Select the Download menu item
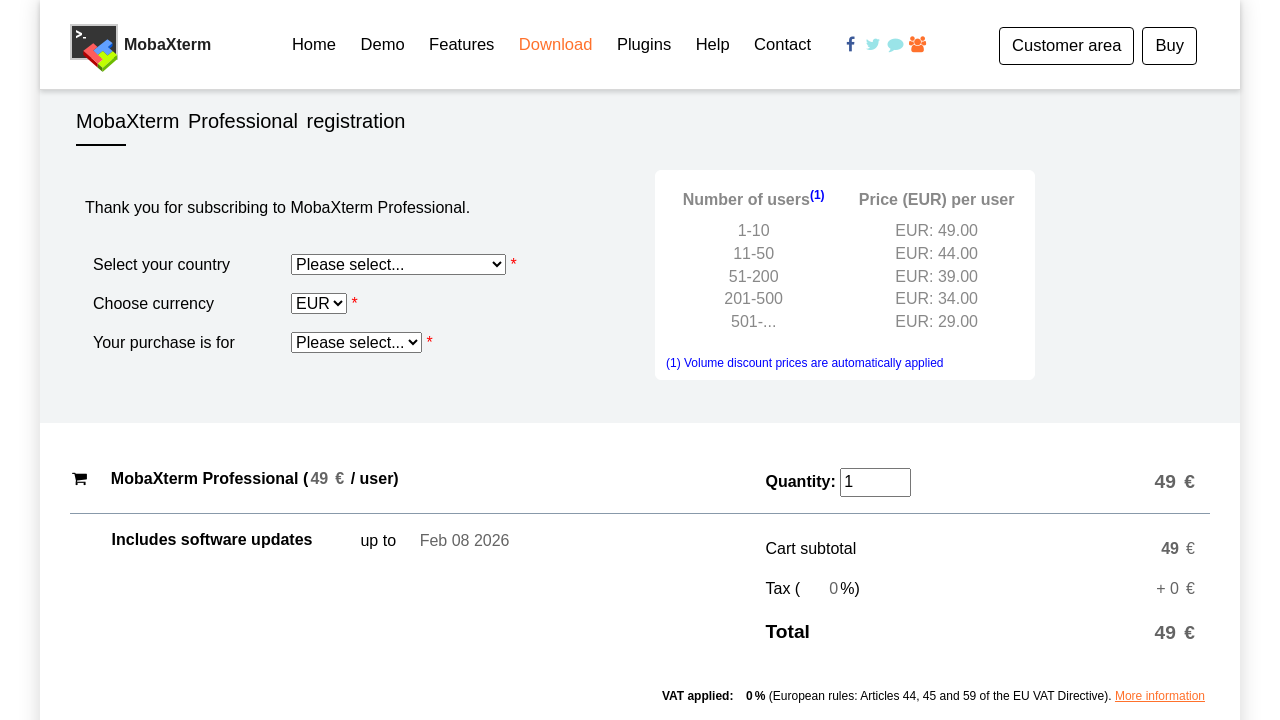 click(555, 45)
